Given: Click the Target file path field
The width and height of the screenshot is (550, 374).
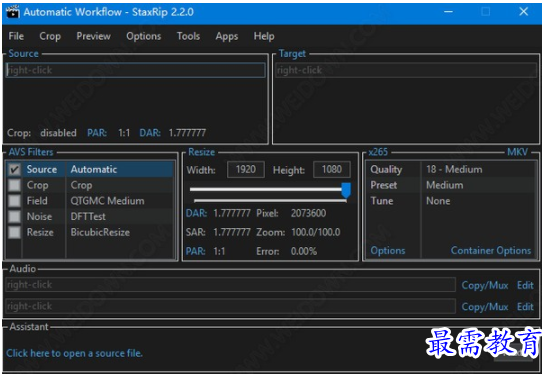Looking at the screenshot, I should point(406,70).
